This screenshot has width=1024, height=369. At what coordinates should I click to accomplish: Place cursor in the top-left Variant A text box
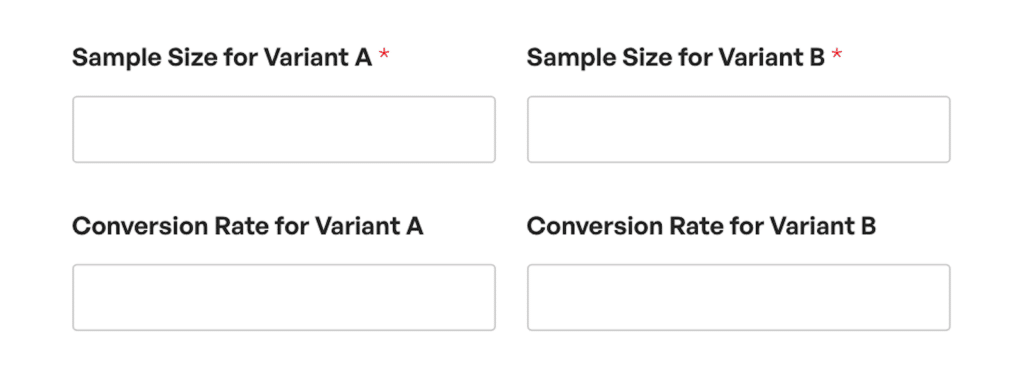(283, 129)
